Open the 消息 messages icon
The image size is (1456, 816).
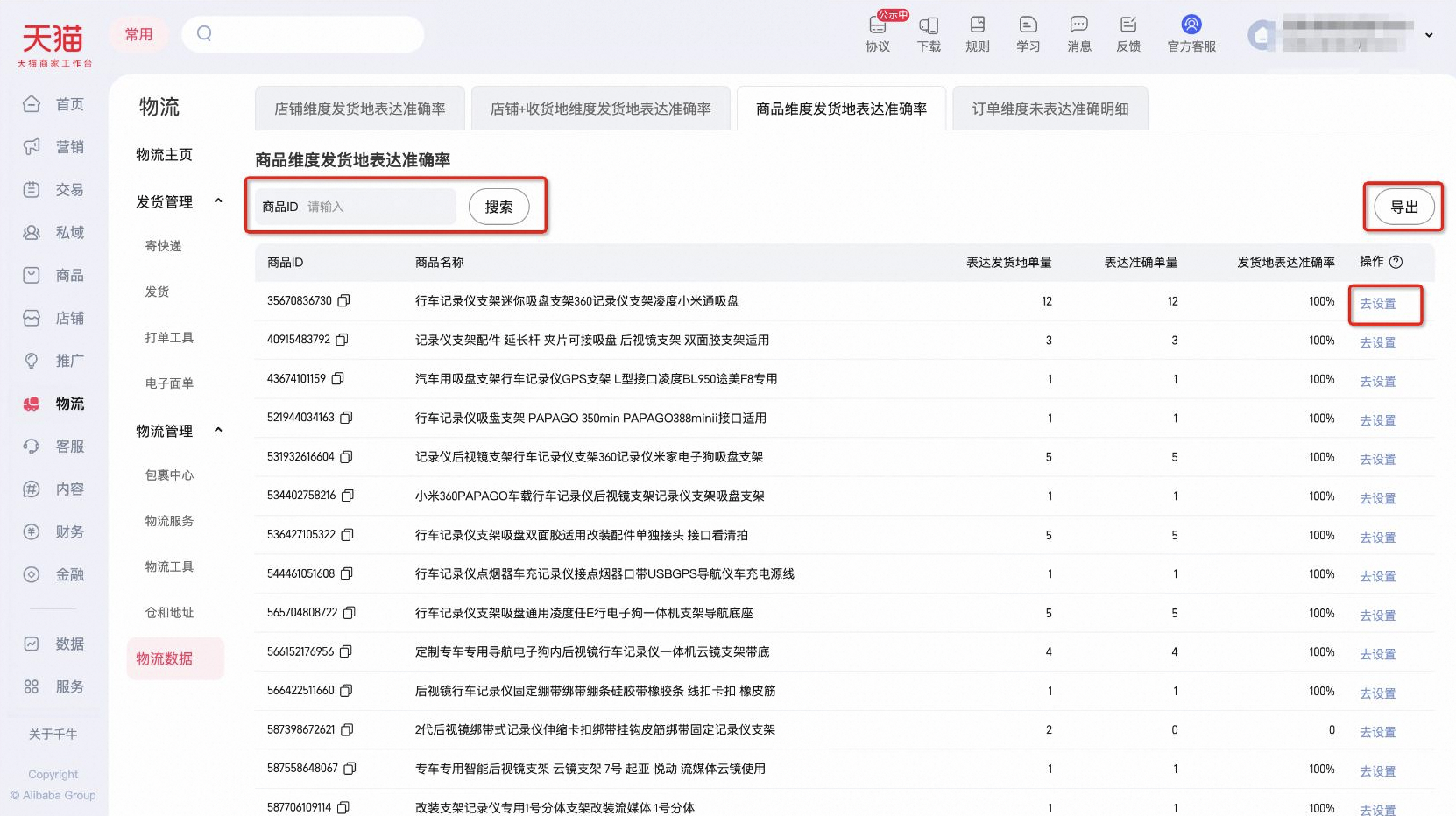point(1079,34)
